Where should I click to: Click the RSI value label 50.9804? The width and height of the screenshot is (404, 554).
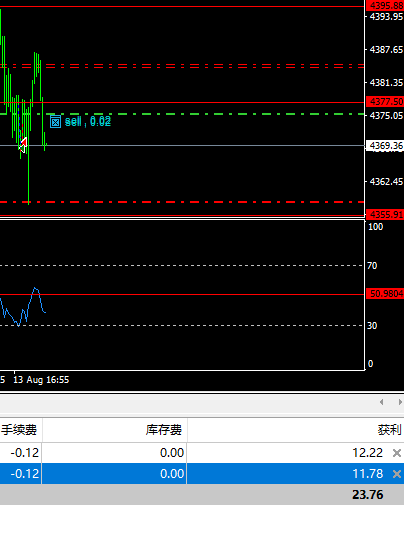pyautogui.click(x=385, y=294)
